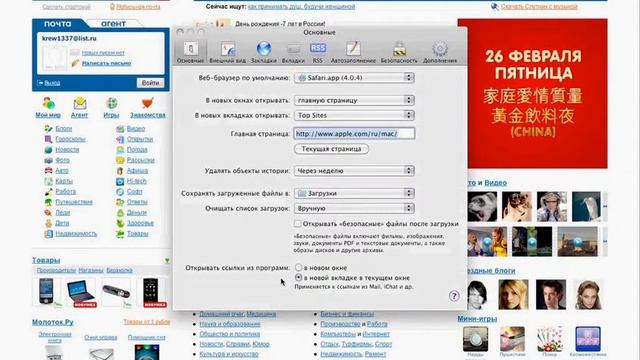Click the Выход link
This screenshot has width=640, height=360.
(52, 83)
